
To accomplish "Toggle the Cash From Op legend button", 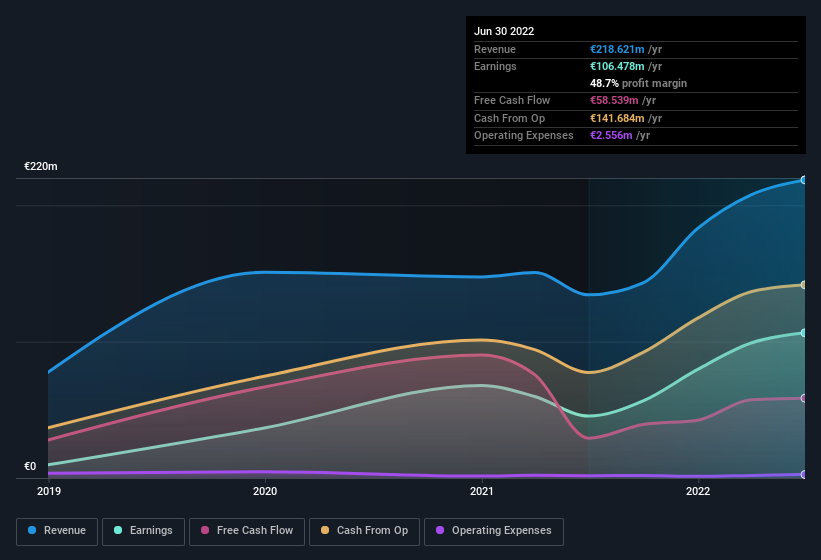I will click(364, 531).
